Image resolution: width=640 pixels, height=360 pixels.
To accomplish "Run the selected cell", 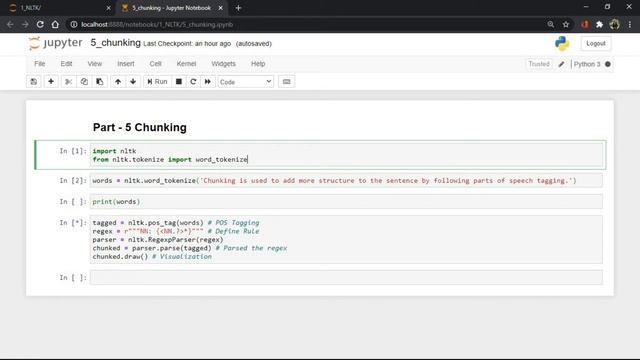I will (x=157, y=82).
